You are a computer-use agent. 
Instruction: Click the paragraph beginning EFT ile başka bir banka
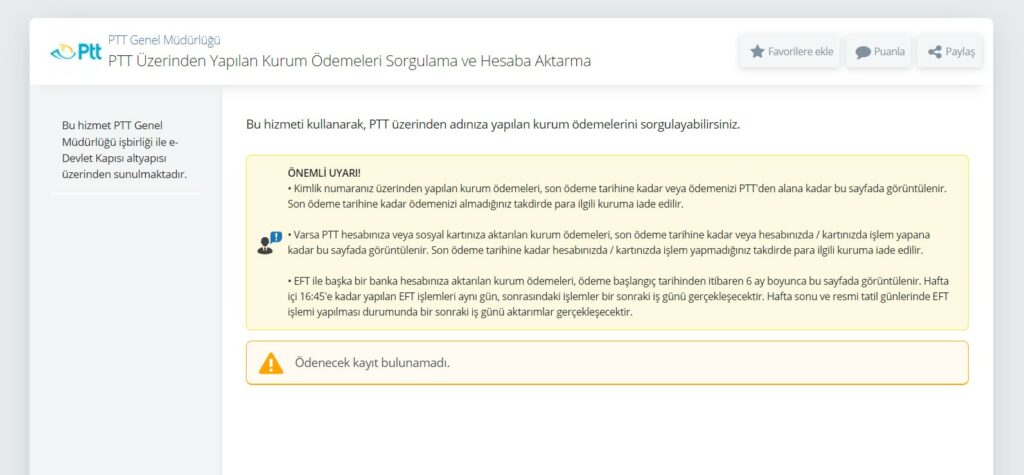pos(618,296)
